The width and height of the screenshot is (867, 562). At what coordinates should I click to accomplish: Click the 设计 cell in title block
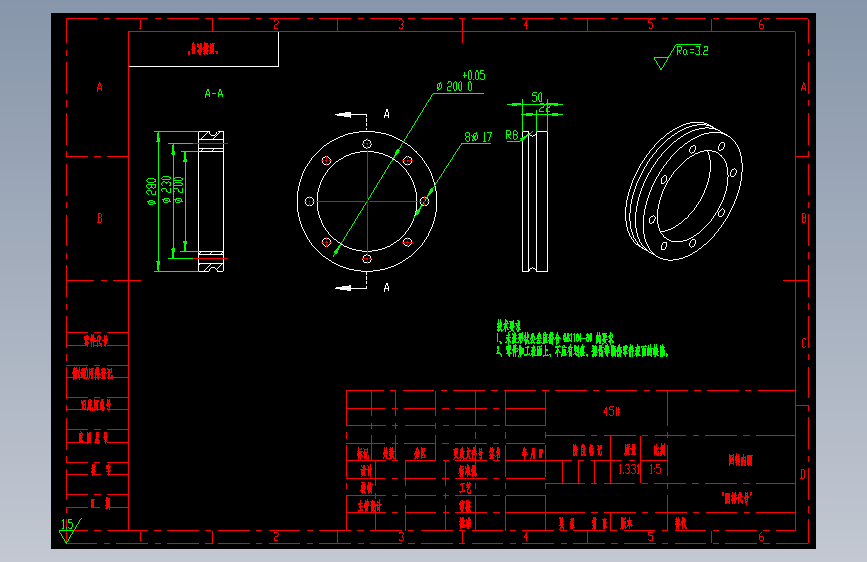pos(366,471)
